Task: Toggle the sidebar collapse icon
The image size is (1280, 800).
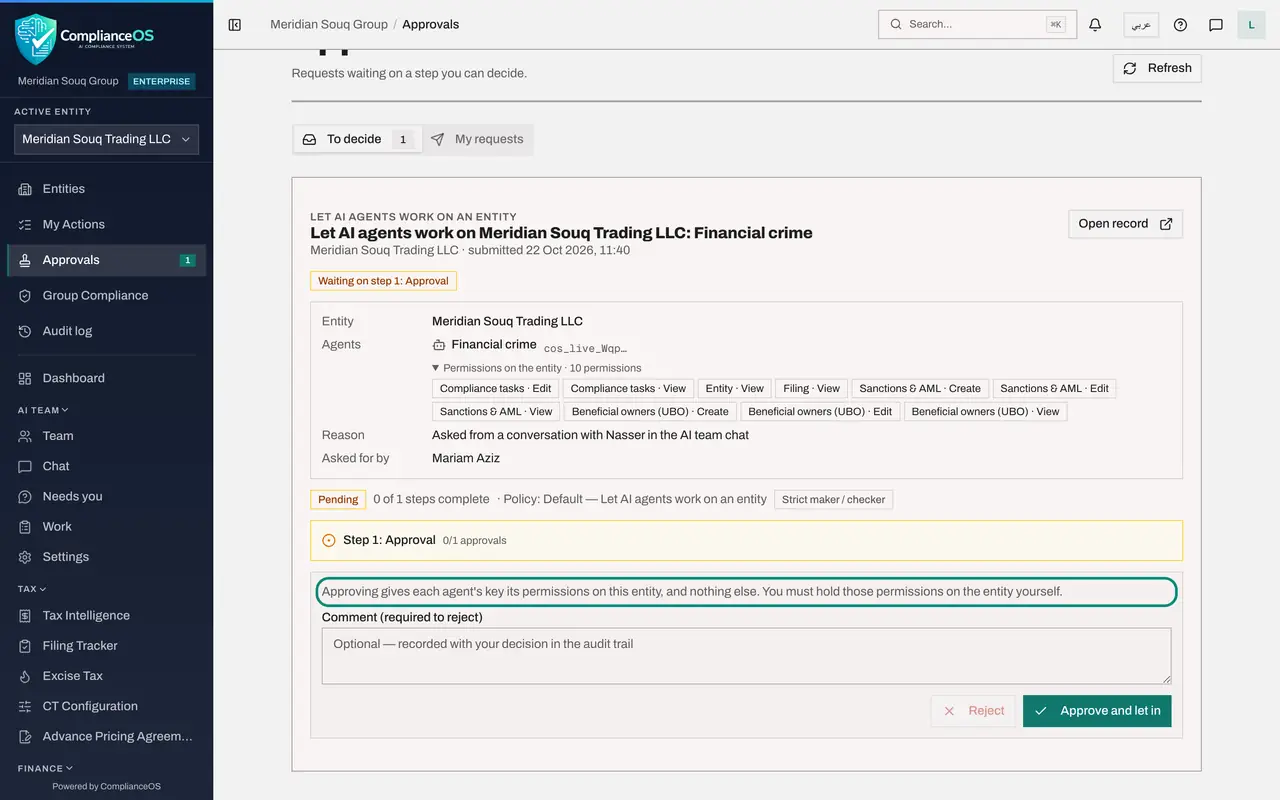Action: pos(235,24)
